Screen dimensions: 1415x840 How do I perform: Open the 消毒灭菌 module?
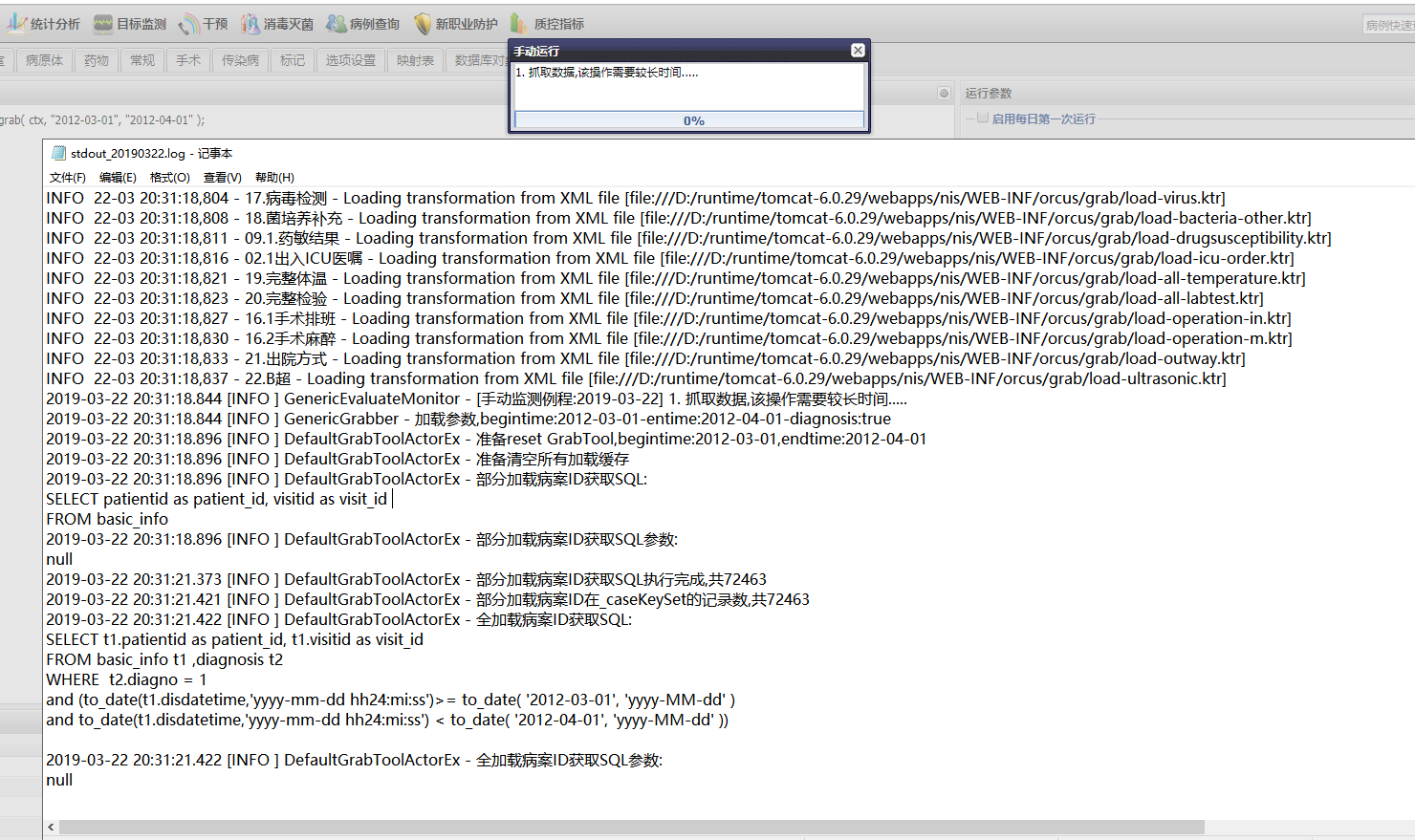click(277, 24)
